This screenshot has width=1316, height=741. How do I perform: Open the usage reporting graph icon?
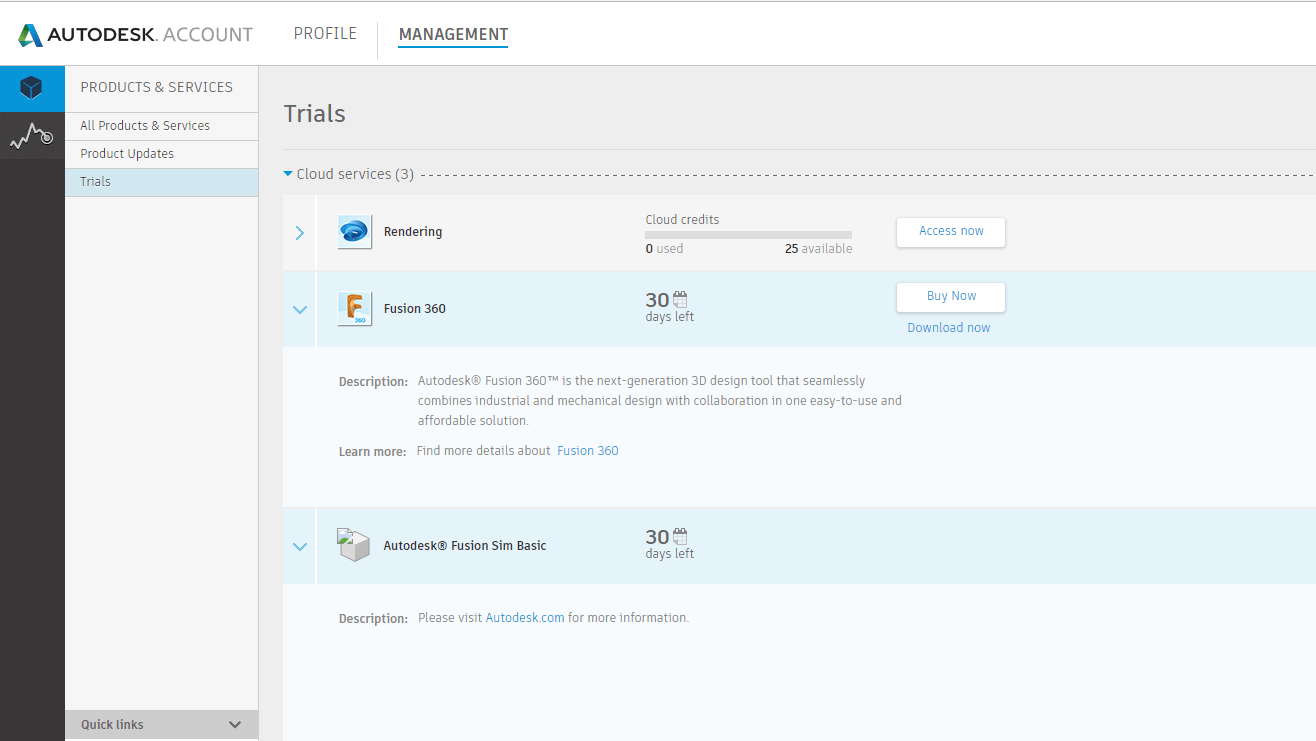(32, 135)
